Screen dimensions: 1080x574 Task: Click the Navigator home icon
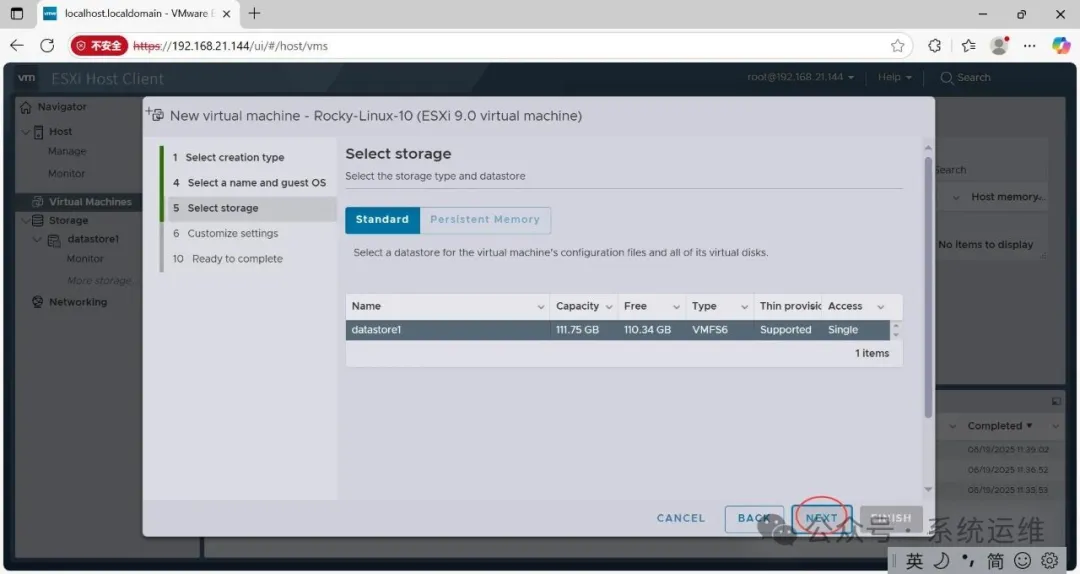pyautogui.click(x=26, y=107)
